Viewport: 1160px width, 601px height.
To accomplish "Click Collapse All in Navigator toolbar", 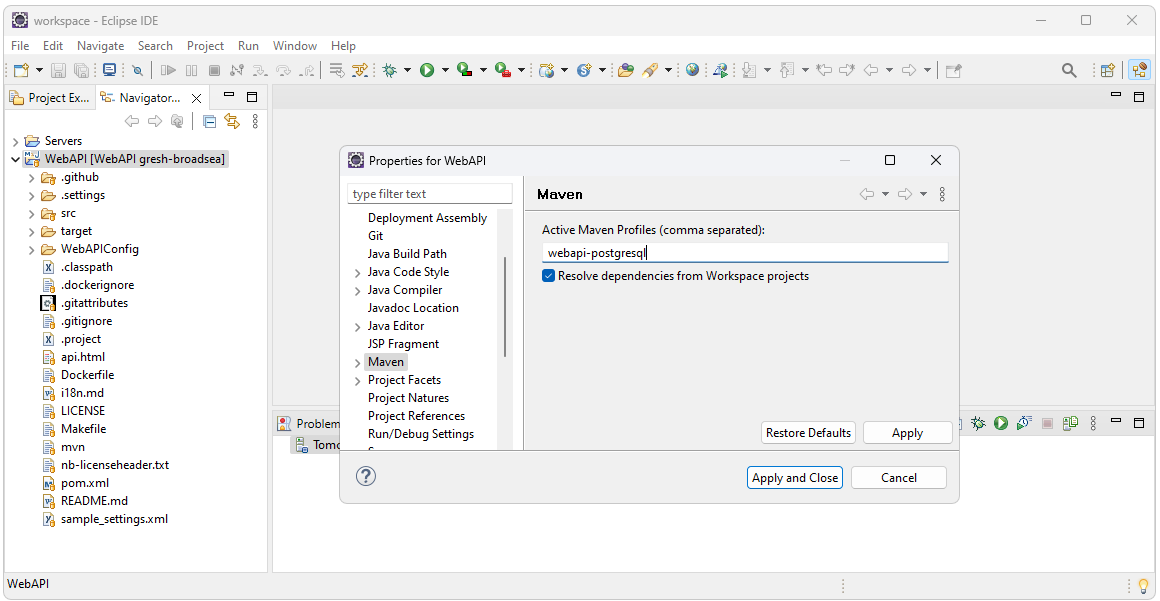I will click(x=210, y=121).
